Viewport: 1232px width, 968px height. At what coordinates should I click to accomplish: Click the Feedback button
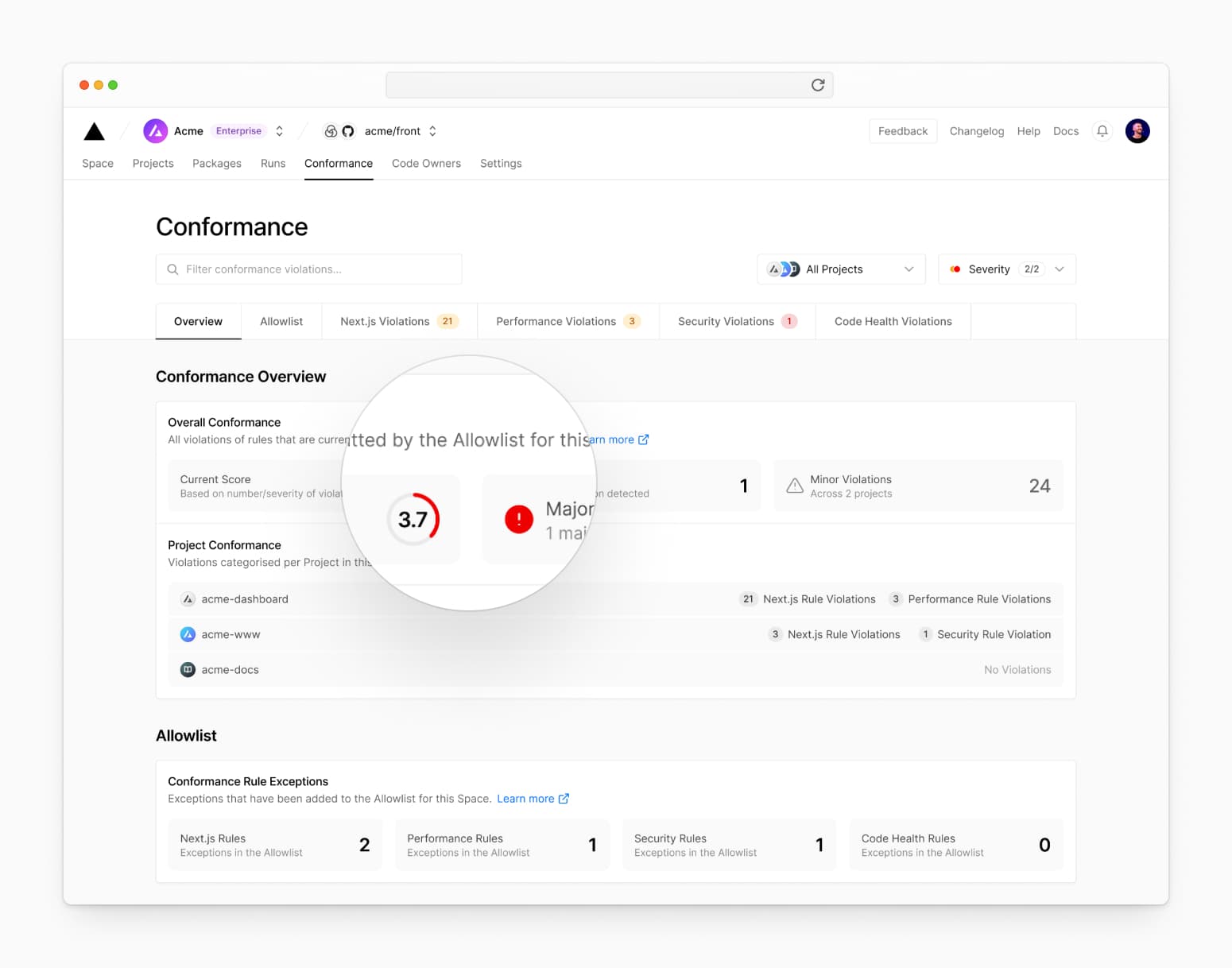[902, 131]
